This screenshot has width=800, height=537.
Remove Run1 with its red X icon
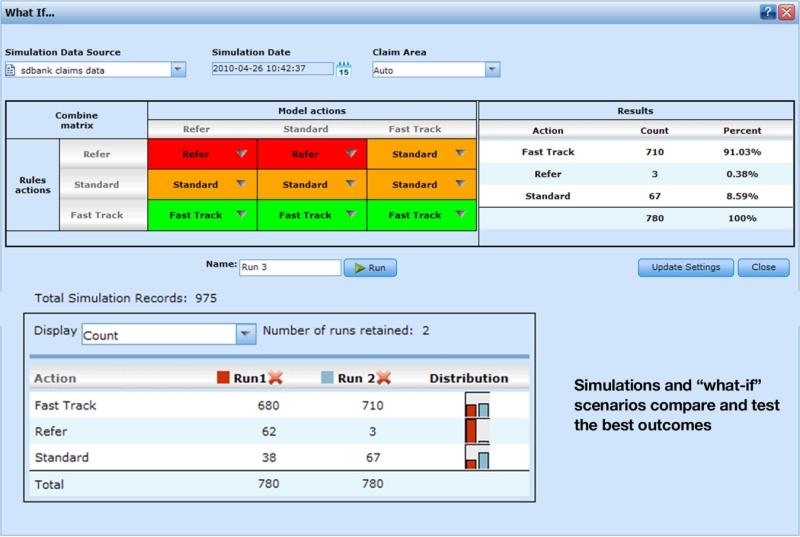(x=276, y=378)
